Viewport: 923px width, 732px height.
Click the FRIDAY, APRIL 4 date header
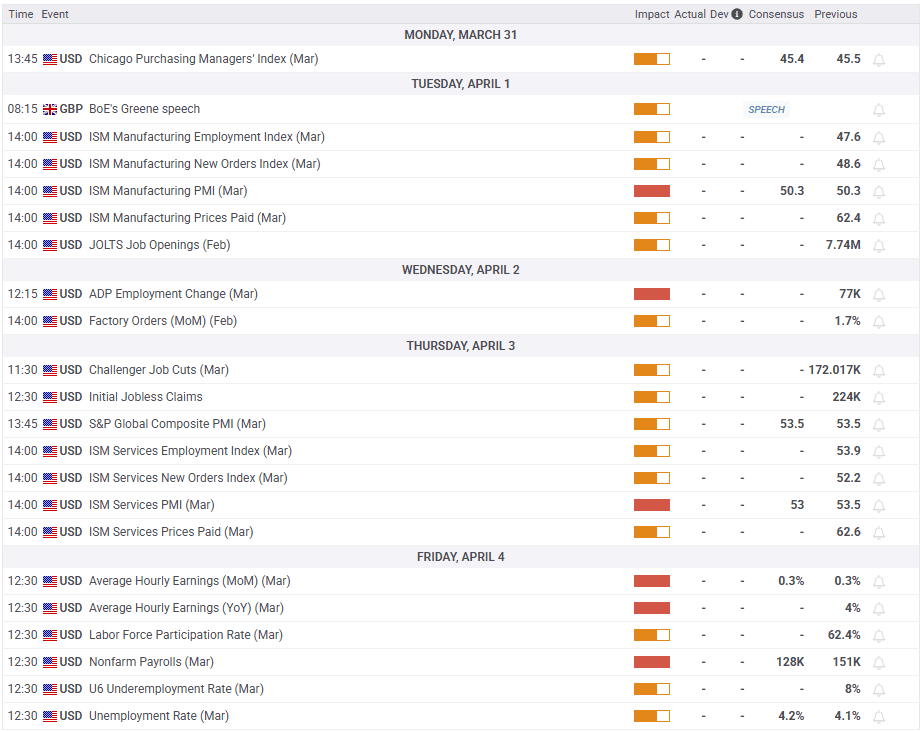pos(460,557)
